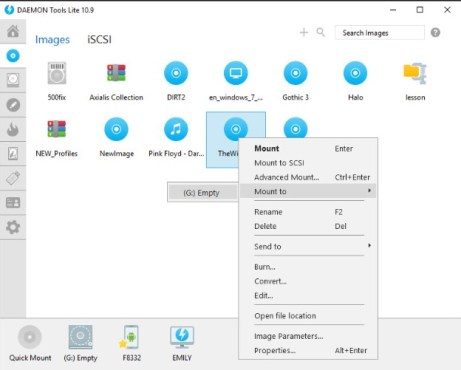Choose Advanced Mount option
This screenshot has width=461, height=370.
(x=308, y=177)
